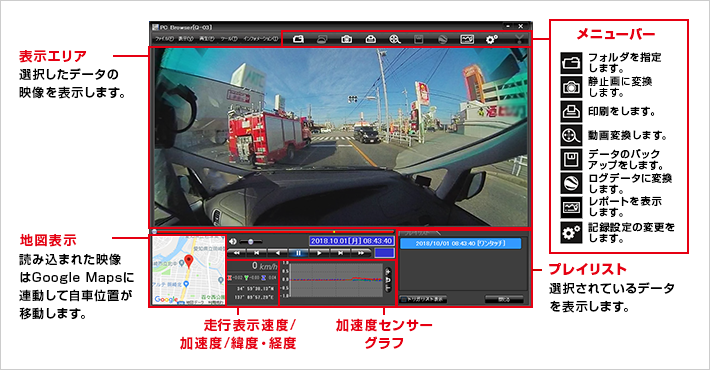Click the latitude coordinate value

pos(255,288)
